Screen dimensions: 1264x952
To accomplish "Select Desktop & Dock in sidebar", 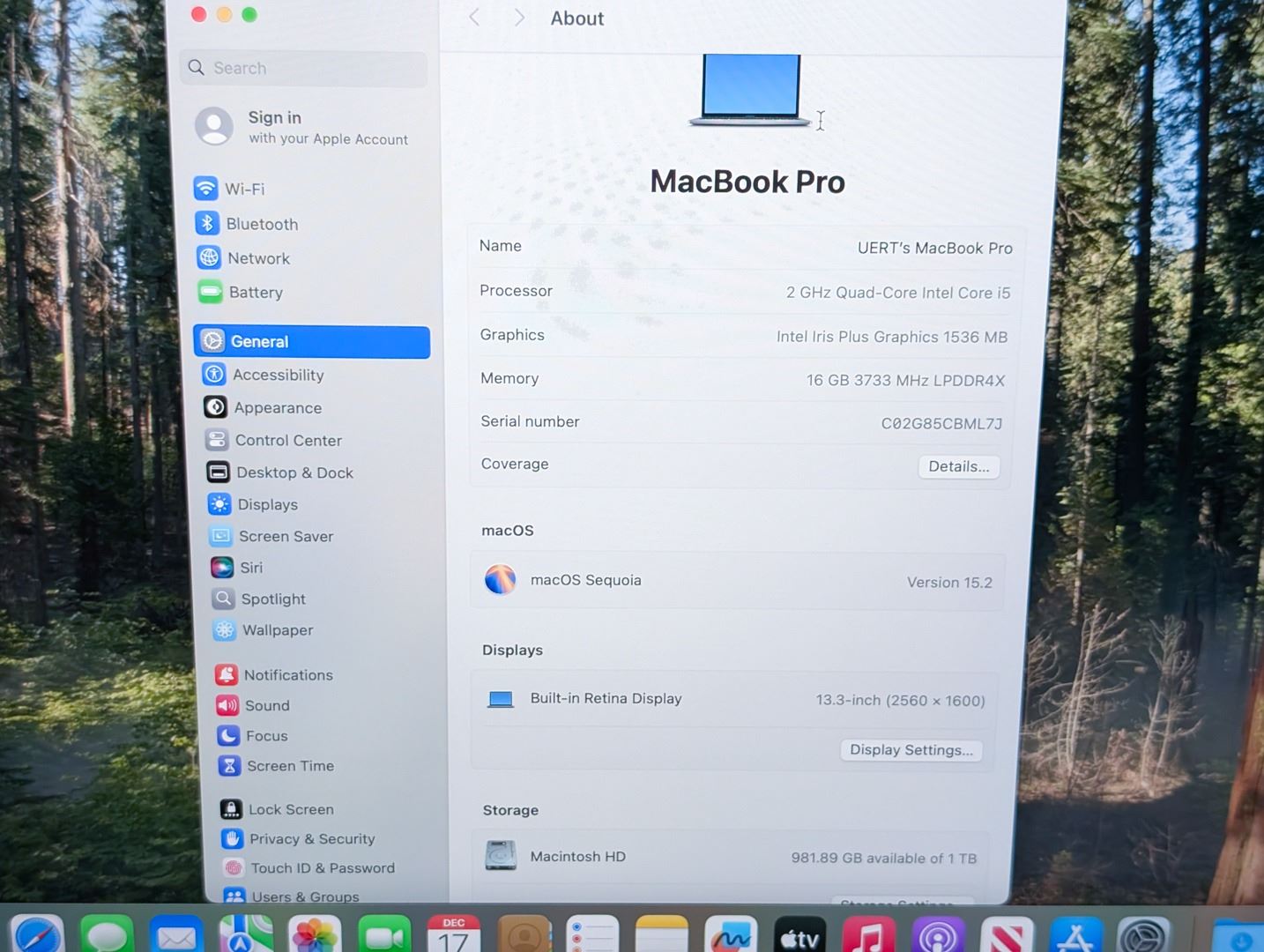I will [294, 472].
